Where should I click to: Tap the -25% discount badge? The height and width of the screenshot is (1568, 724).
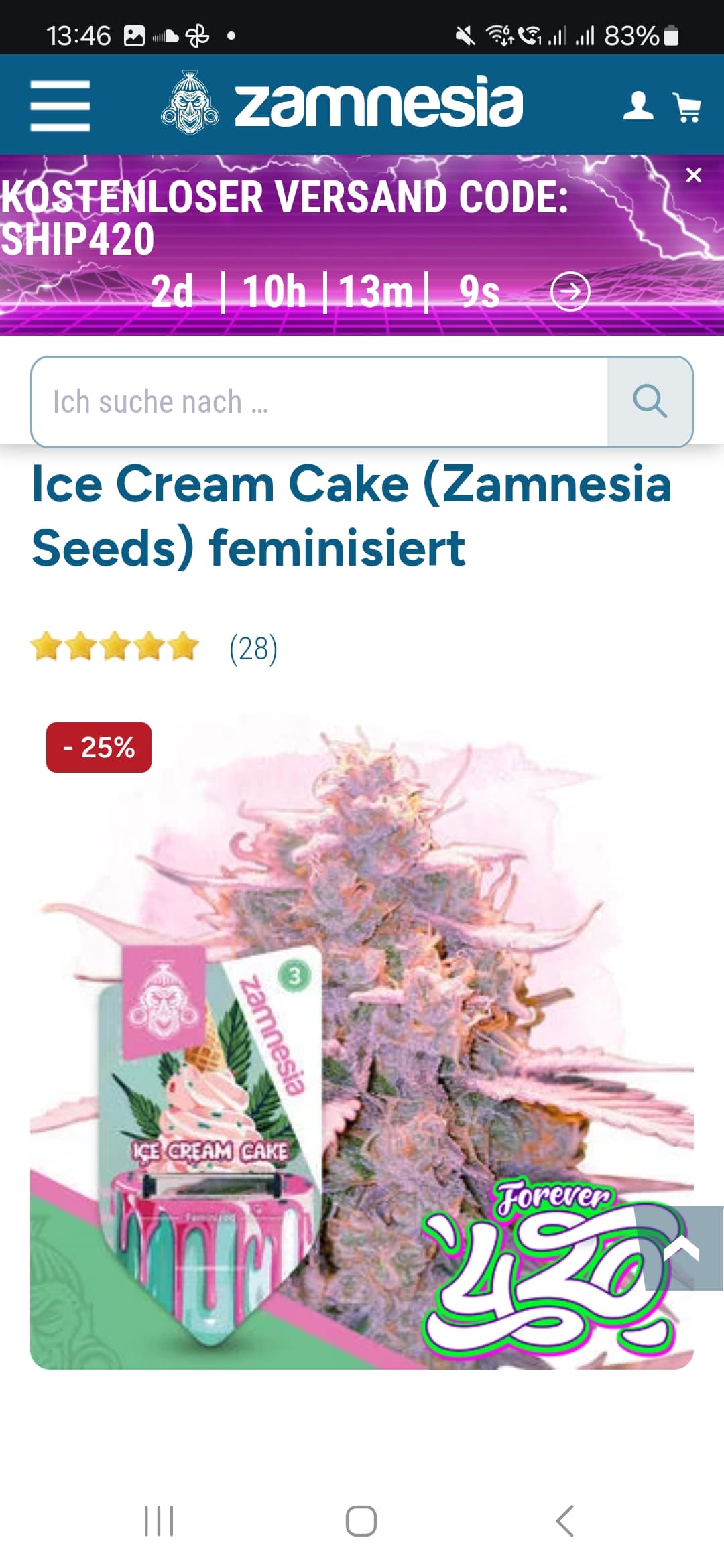[x=99, y=747]
